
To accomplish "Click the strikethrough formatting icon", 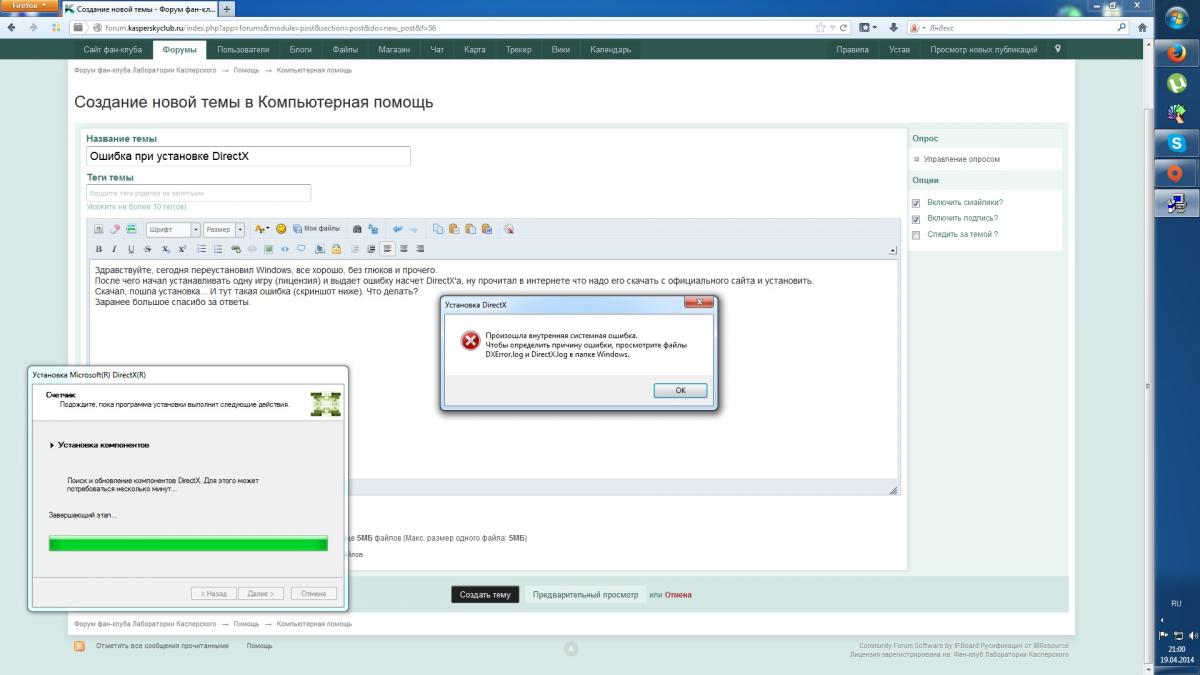I will [148, 249].
